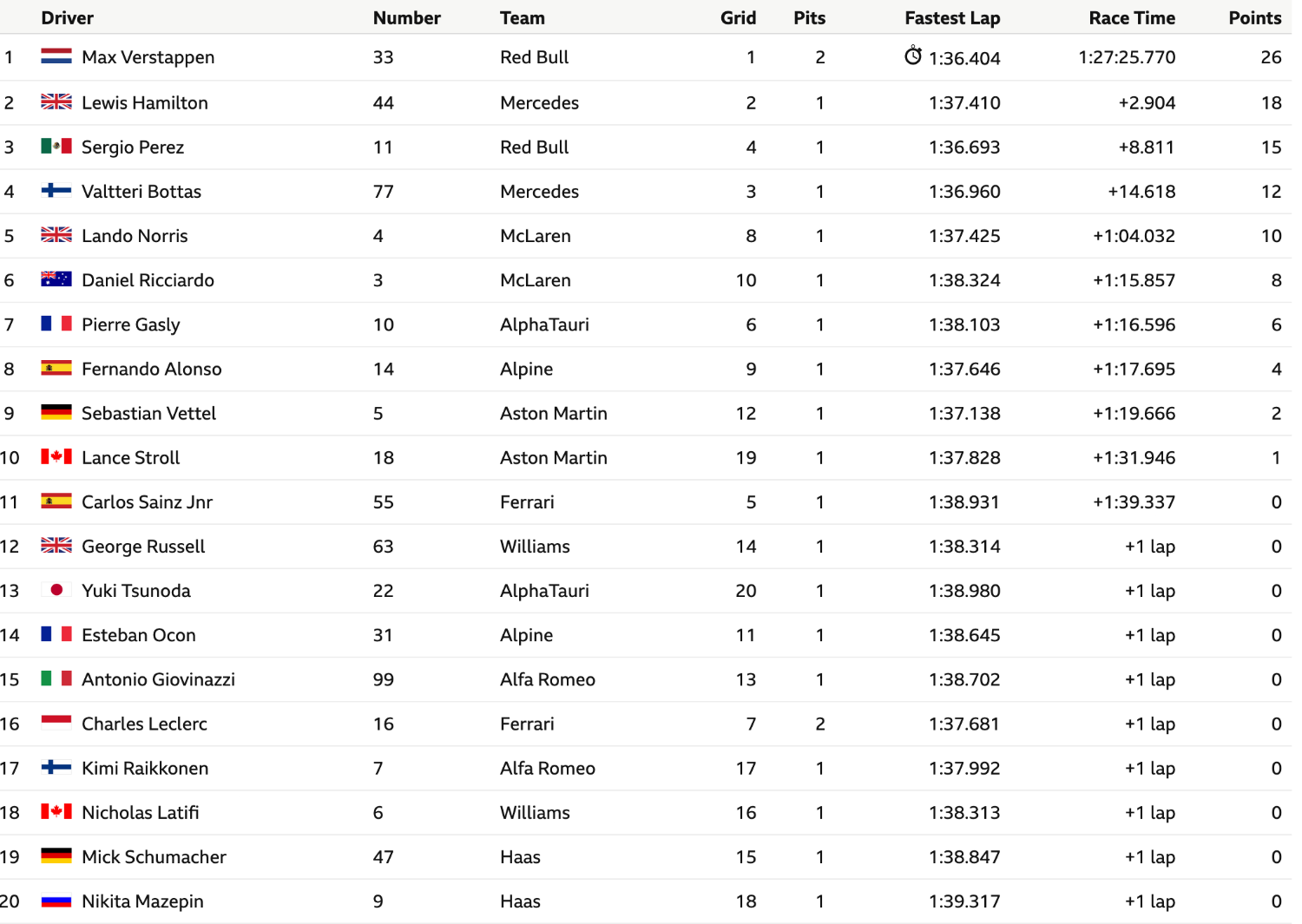Select the Fastest Lap column header
The image size is (1302, 924).
(x=952, y=17)
